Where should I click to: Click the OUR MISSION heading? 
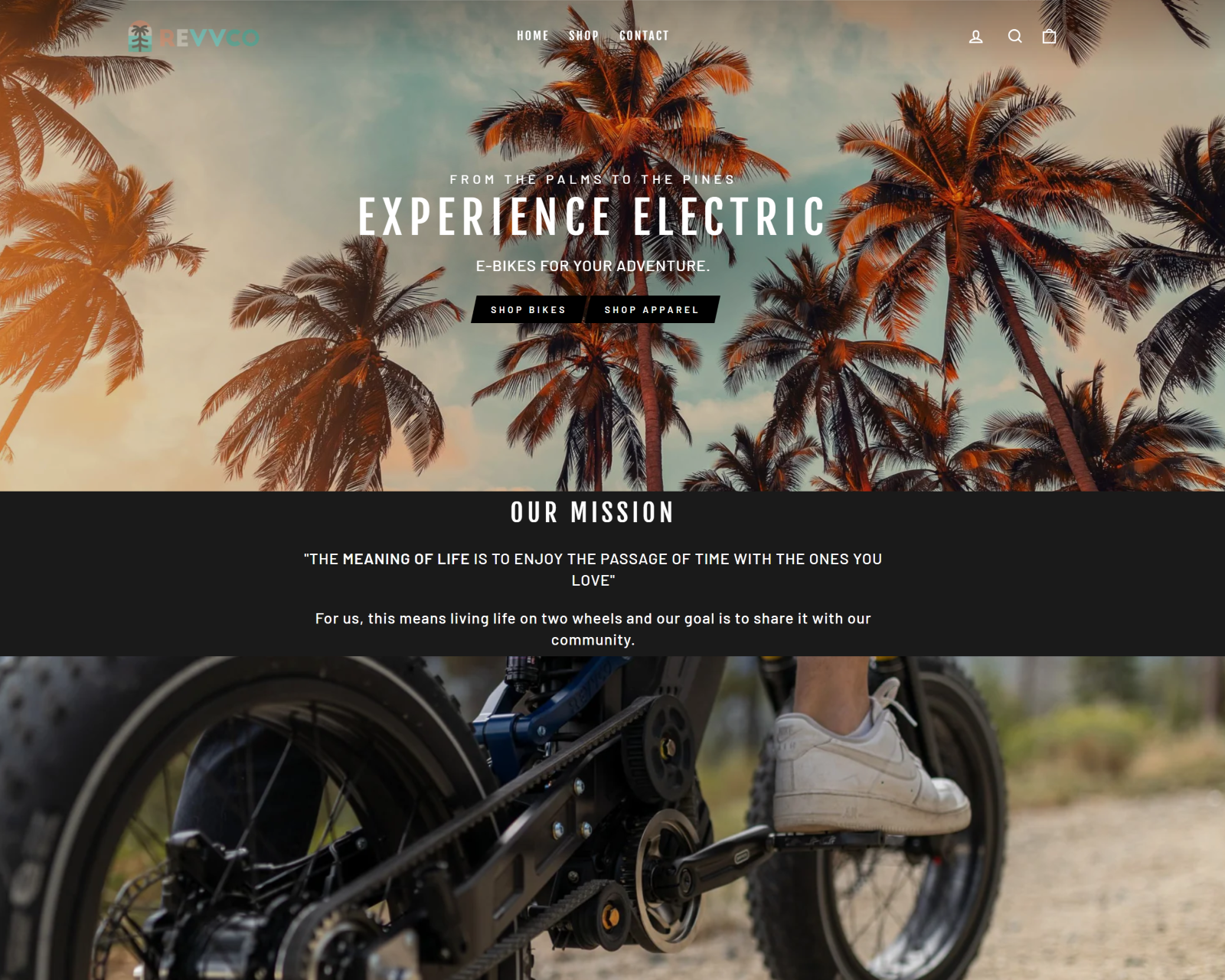593,512
